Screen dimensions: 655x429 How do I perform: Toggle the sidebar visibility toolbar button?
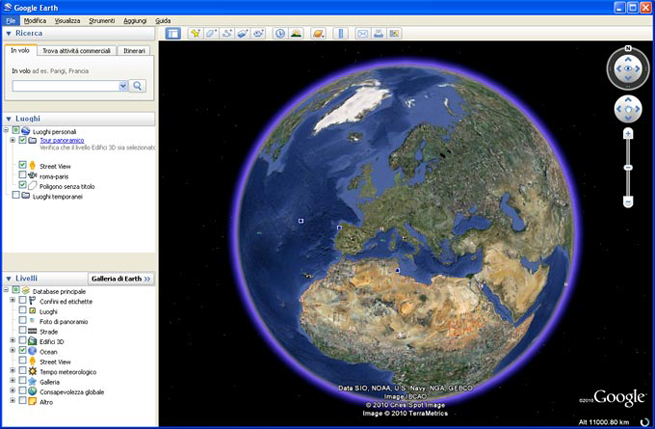pos(173,33)
